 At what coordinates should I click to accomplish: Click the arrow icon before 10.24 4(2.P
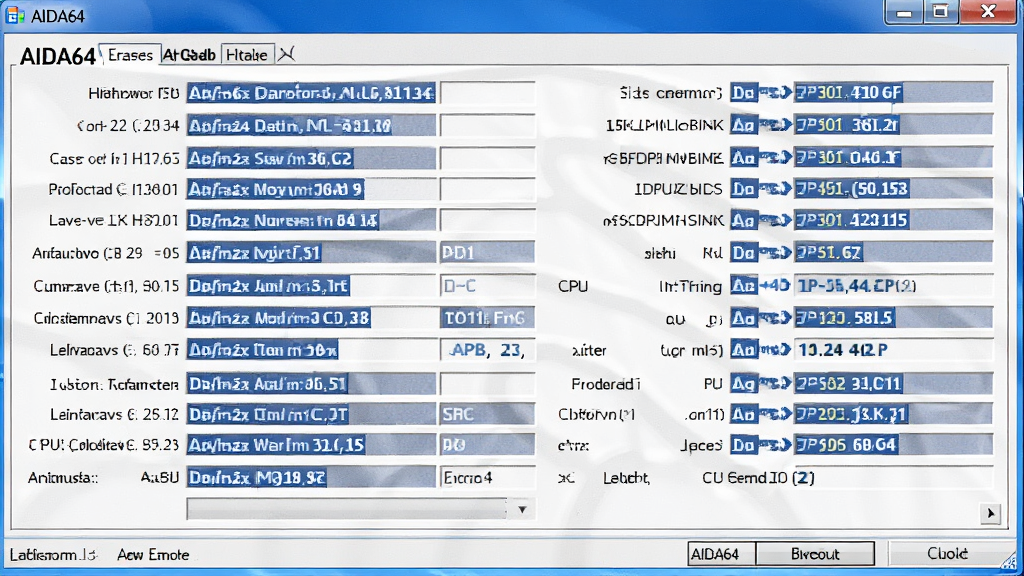click(x=775, y=350)
